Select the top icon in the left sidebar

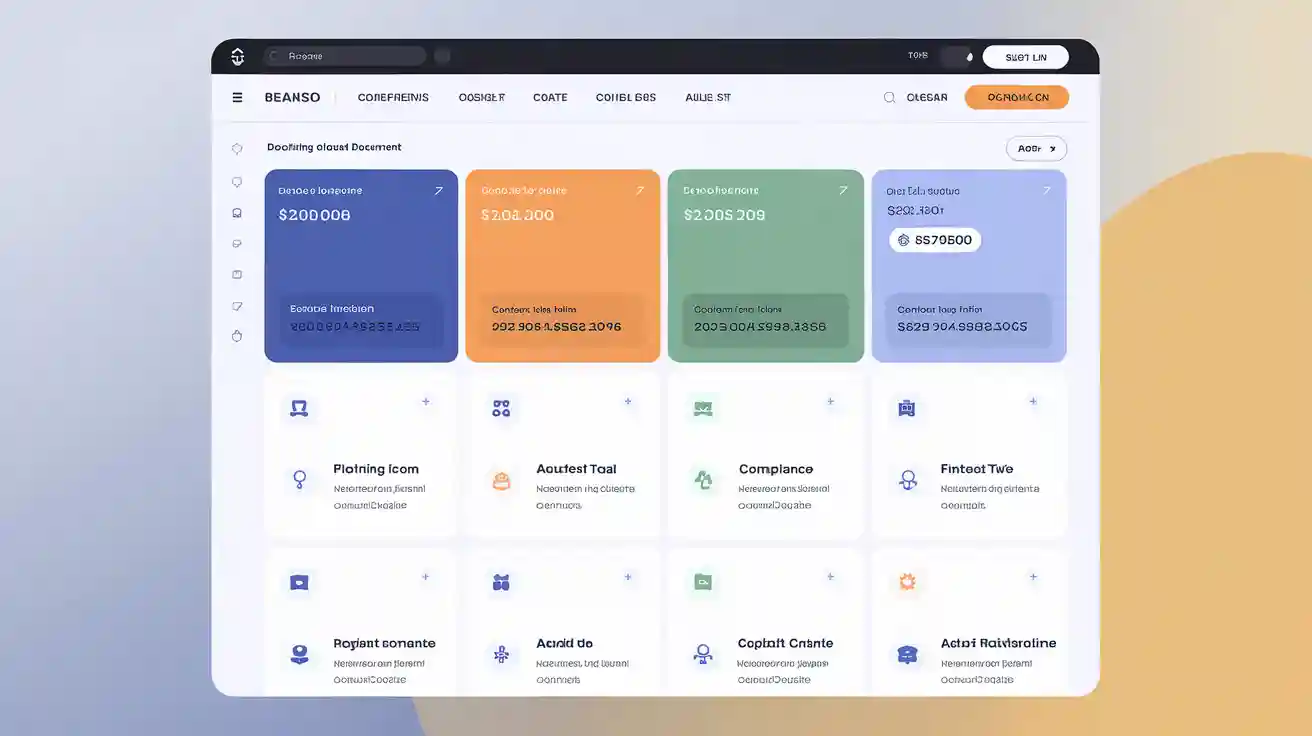click(x=237, y=147)
